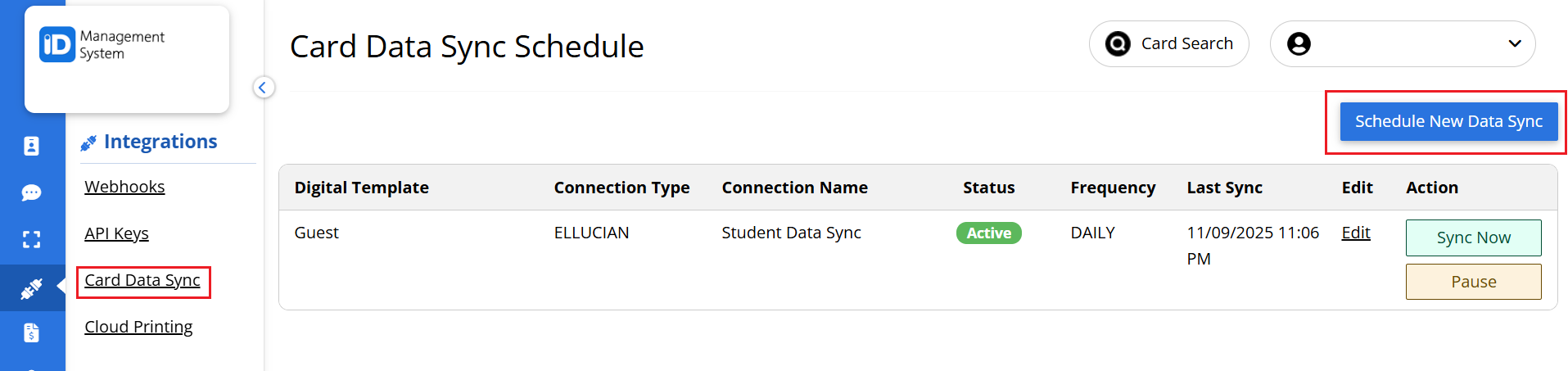Click Schedule New Data Sync button
The width and height of the screenshot is (1568, 371).
tap(1448, 122)
